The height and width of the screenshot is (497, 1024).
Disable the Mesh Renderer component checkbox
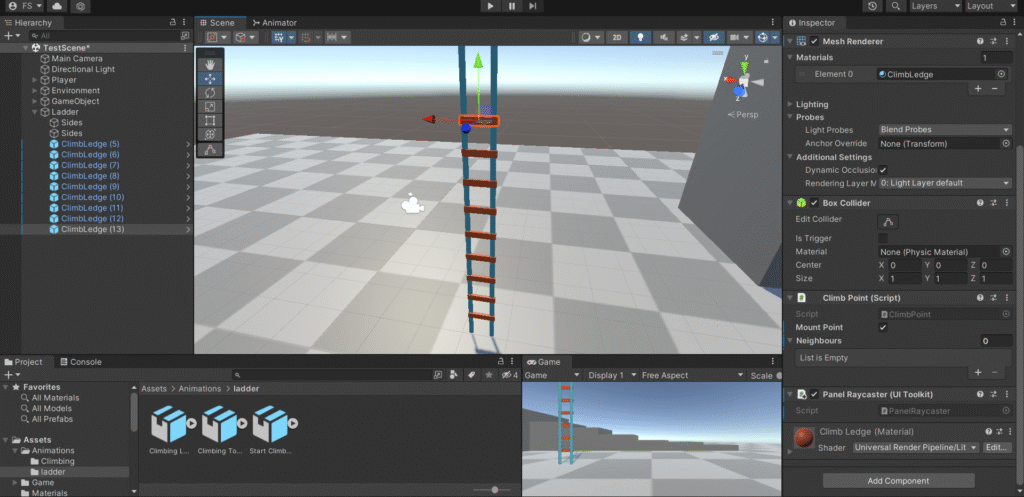click(x=812, y=41)
